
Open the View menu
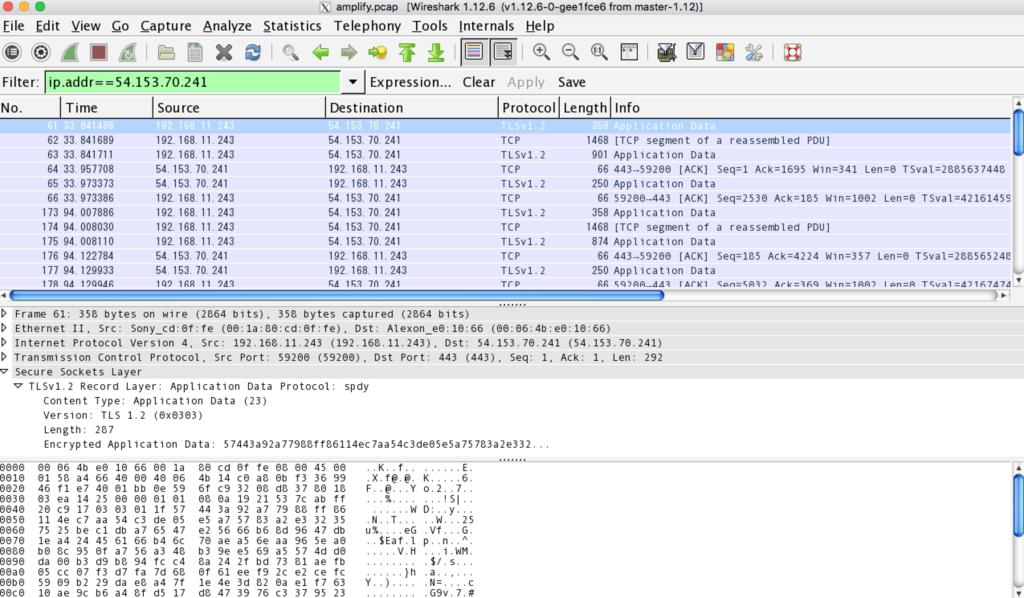(86, 26)
